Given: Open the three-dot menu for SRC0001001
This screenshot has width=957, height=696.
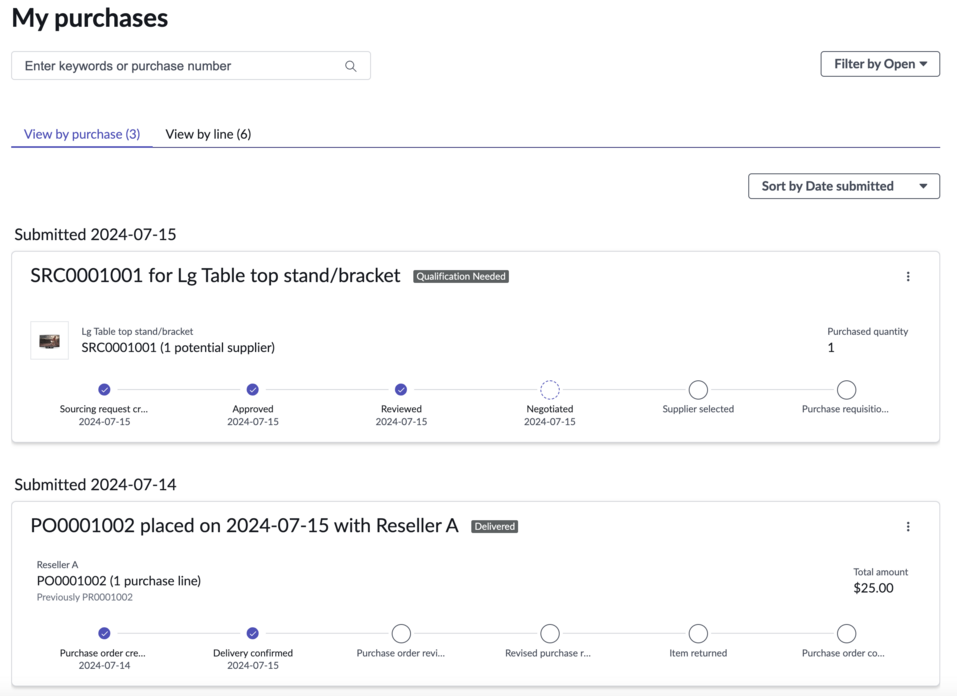Looking at the screenshot, I should click(x=908, y=277).
